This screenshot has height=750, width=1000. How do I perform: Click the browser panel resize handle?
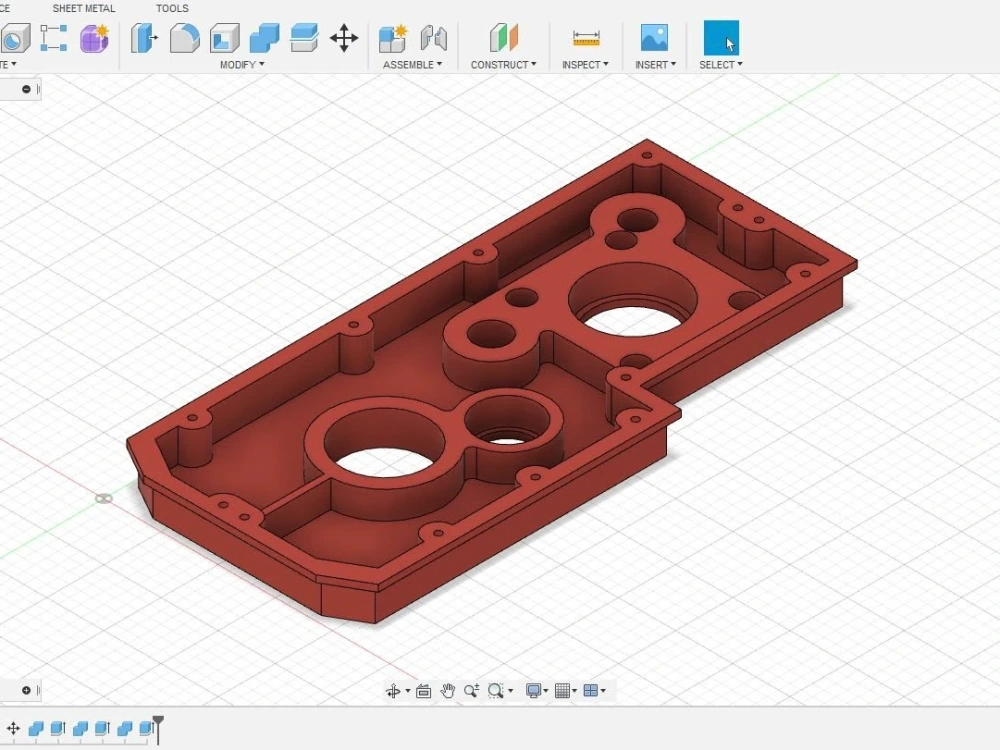[39, 89]
